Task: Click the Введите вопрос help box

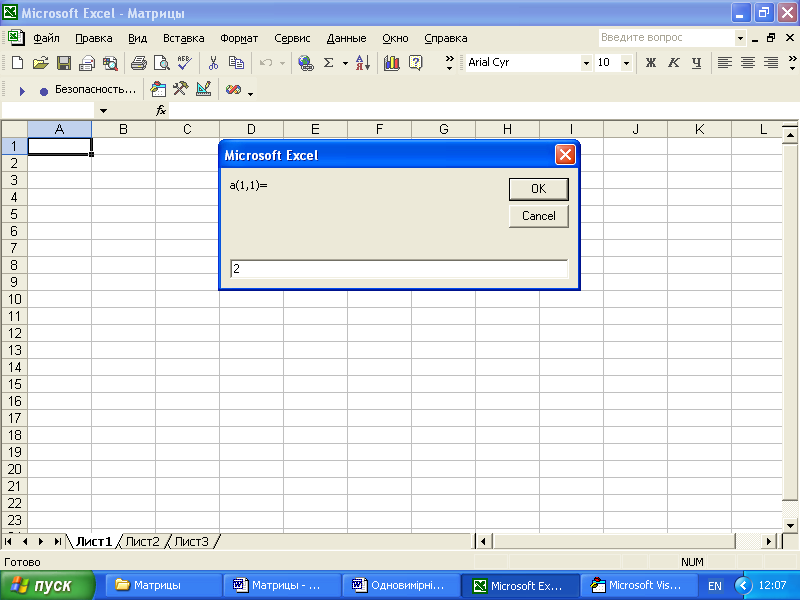Action: click(667, 38)
